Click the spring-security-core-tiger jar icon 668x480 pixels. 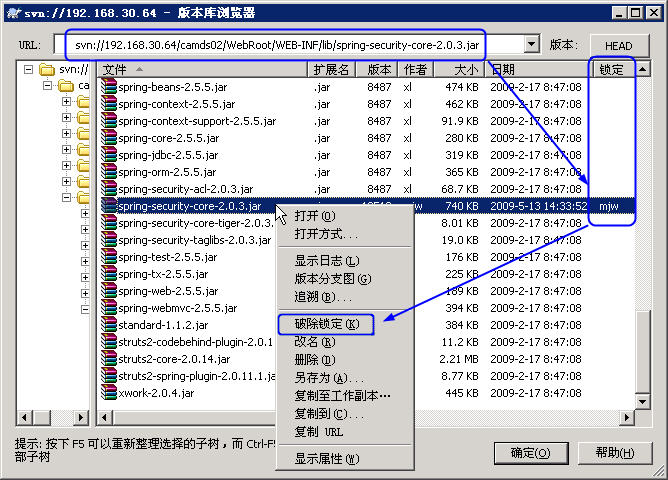(x=109, y=223)
